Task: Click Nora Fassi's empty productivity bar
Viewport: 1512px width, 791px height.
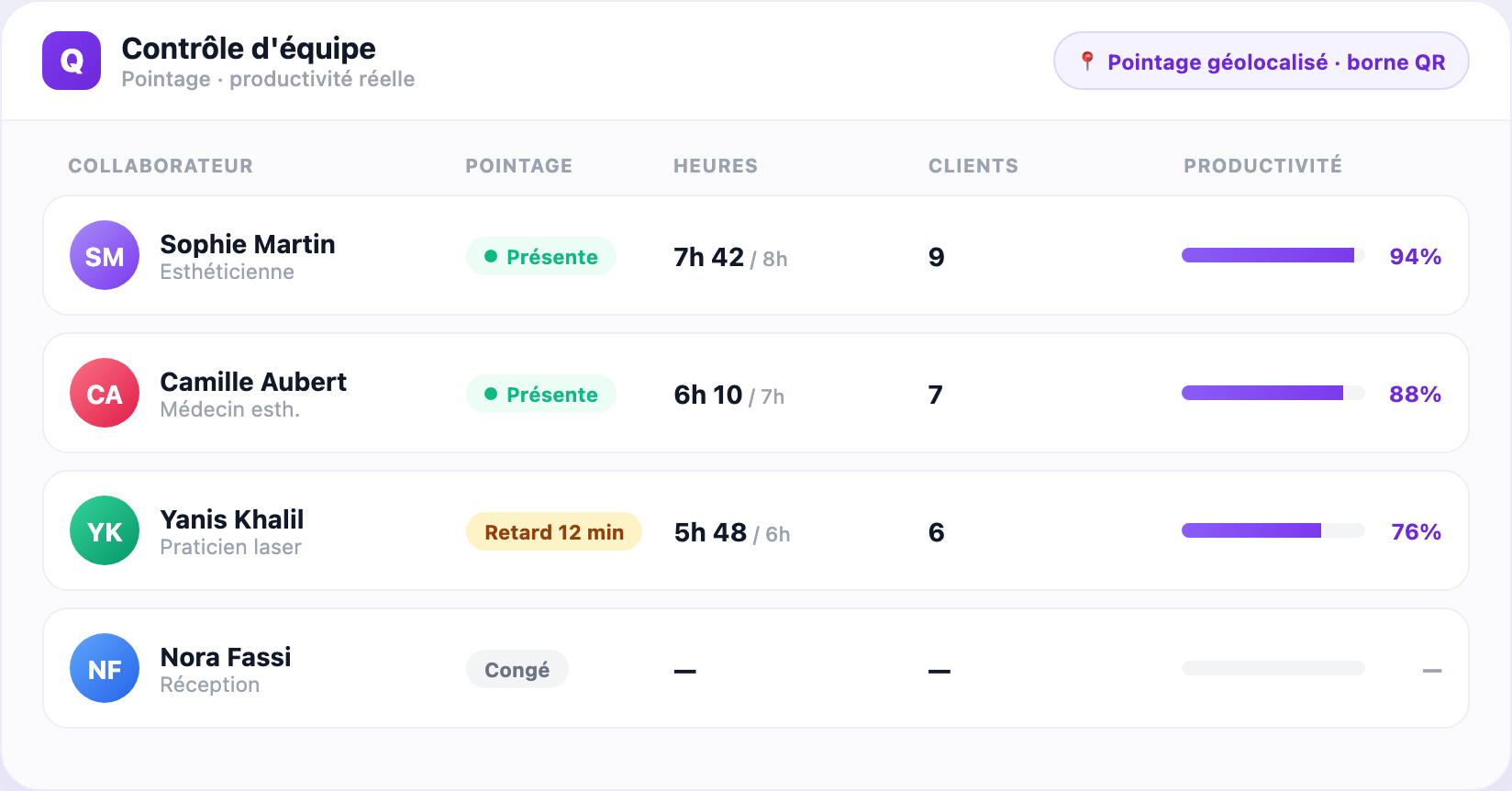Action: [x=1273, y=668]
